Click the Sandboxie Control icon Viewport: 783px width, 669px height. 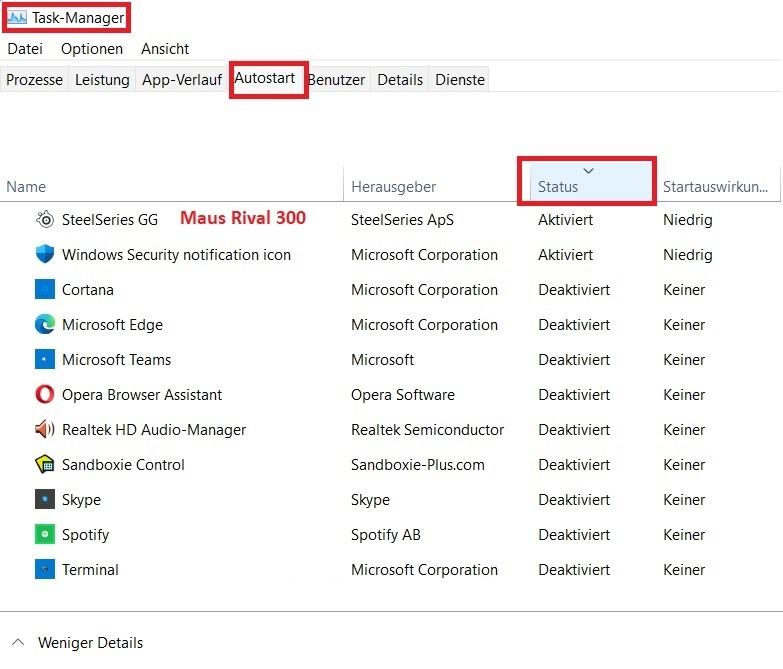(x=45, y=464)
